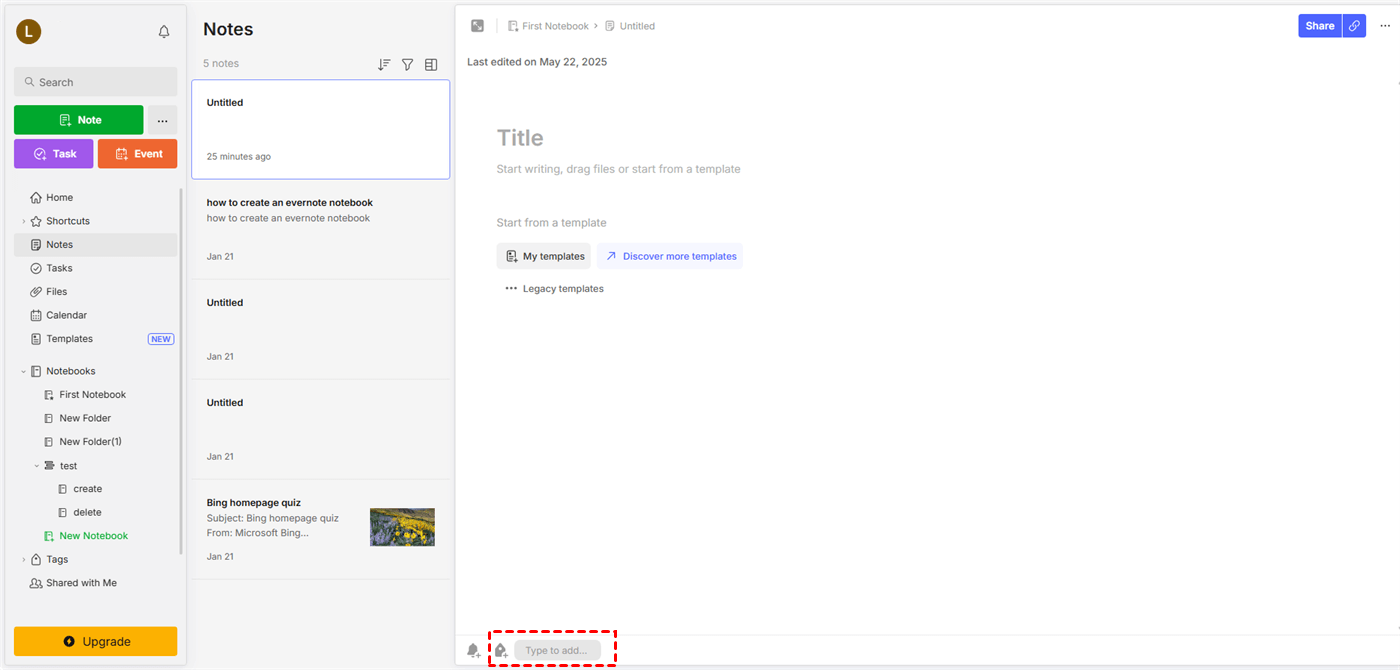Click the green New Notebook entry
1400x670 pixels.
pos(94,536)
